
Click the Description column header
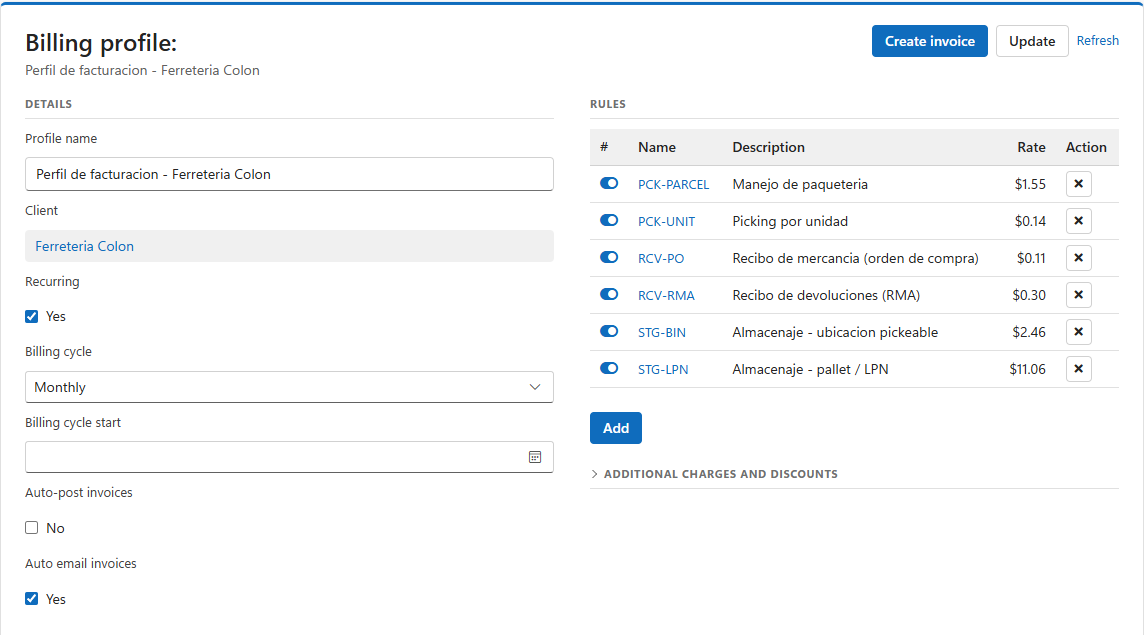[x=768, y=147]
